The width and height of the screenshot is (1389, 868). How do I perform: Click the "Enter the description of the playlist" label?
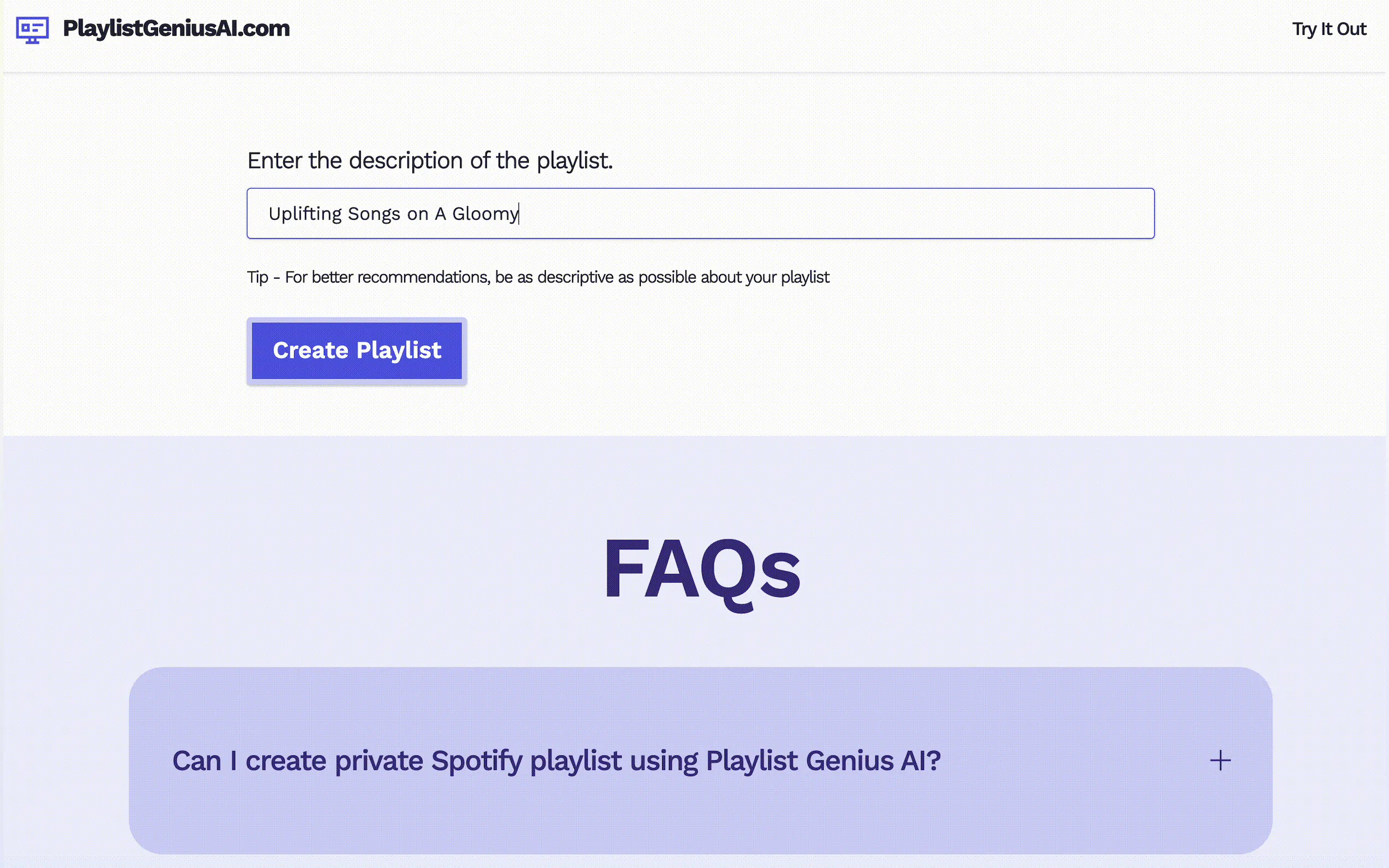tap(429, 161)
